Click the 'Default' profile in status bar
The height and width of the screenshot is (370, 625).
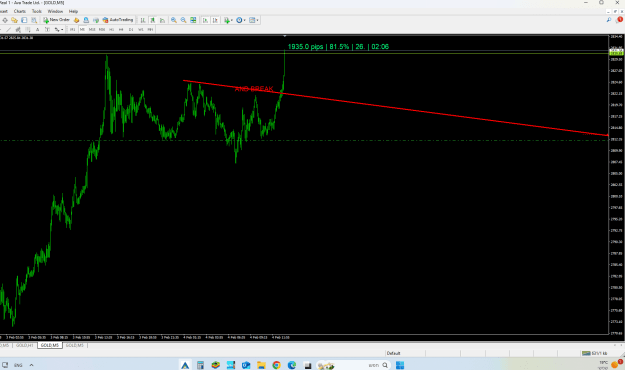pyautogui.click(x=393, y=353)
